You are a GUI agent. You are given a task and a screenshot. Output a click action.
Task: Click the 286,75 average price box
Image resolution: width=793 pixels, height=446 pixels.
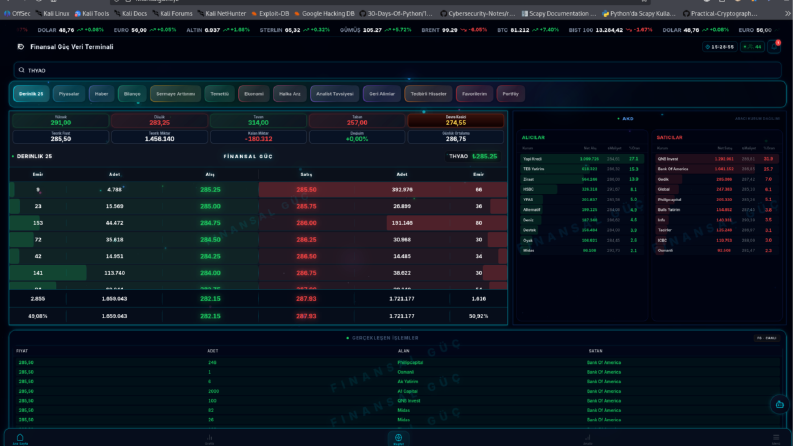(x=456, y=137)
